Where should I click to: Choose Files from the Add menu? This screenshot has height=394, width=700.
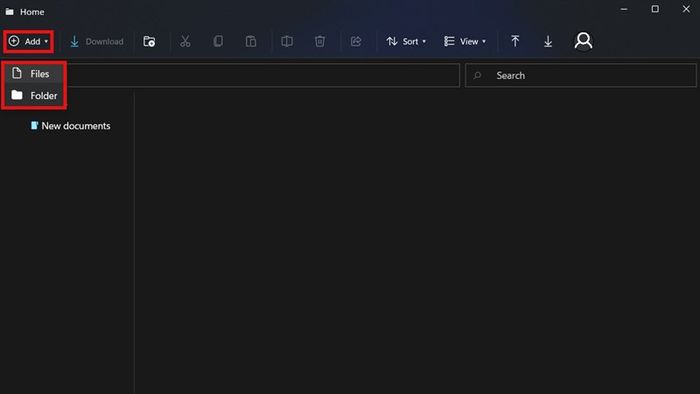pos(34,74)
